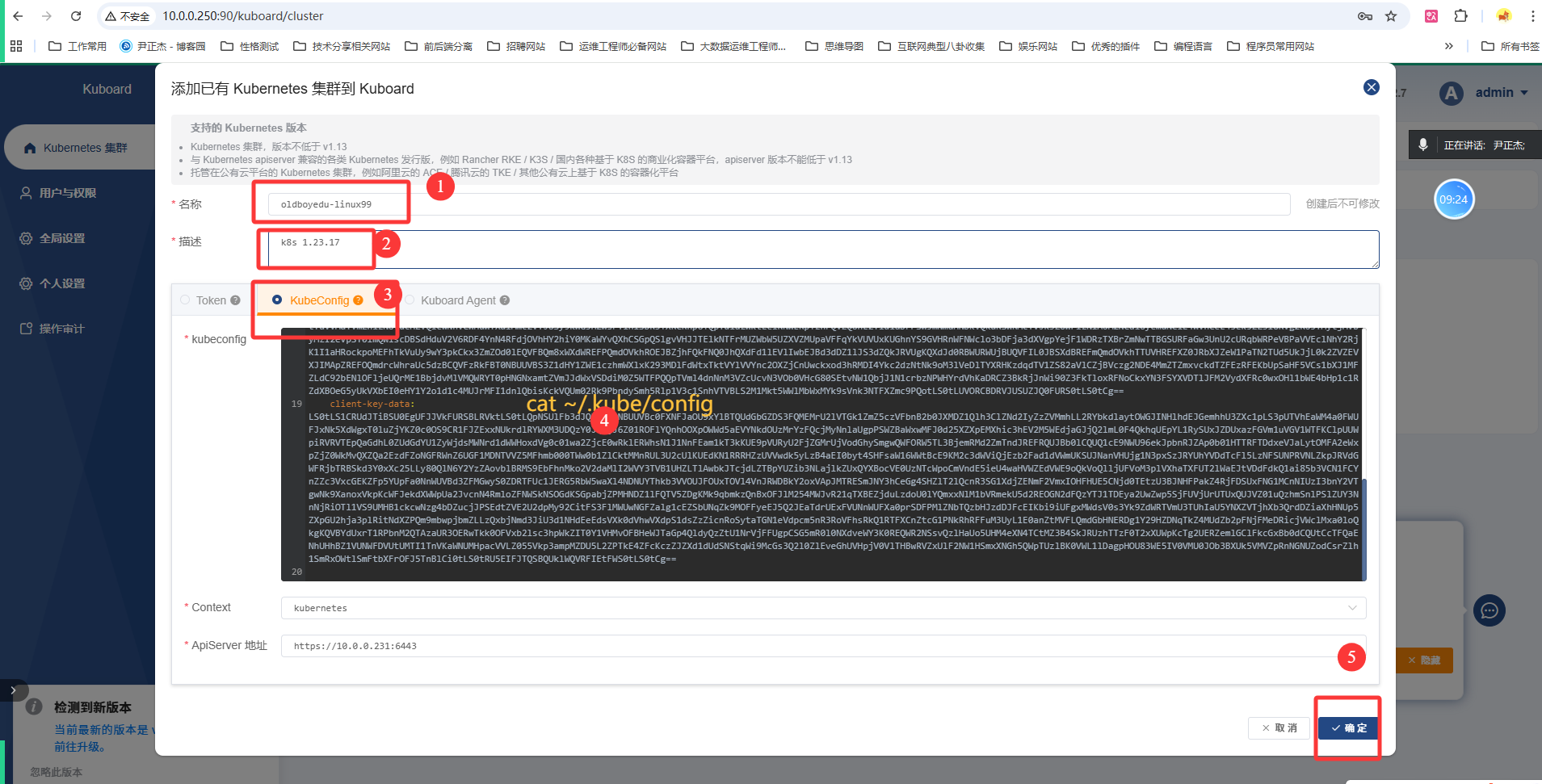Image resolution: width=1542 pixels, height=784 pixels.
Task: Select the Token radio option
Action: 185,300
